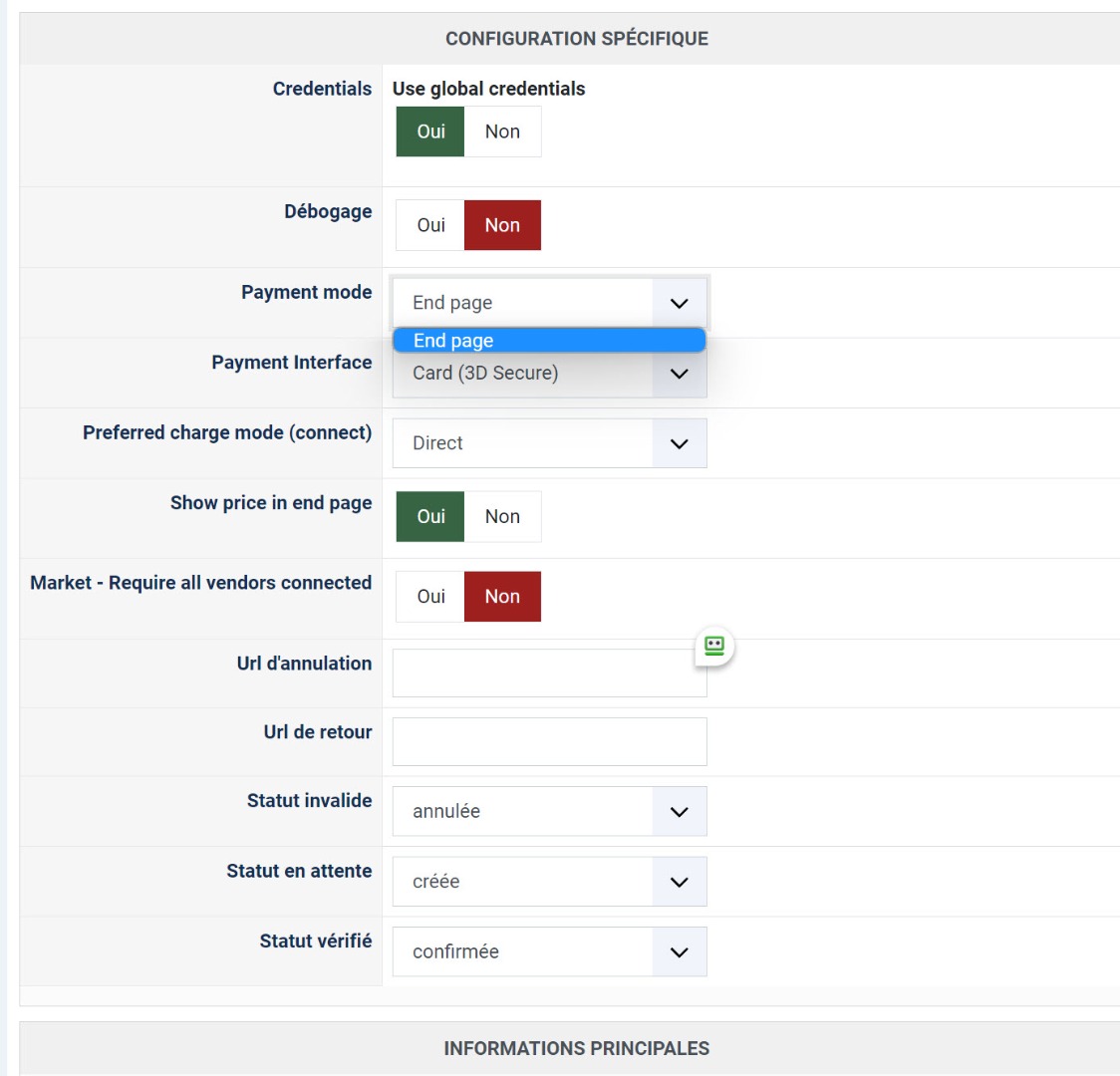This screenshot has width=1120, height=1076.
Task: Enable Débogage by clicking Oui
Action: tap(430, 225)
